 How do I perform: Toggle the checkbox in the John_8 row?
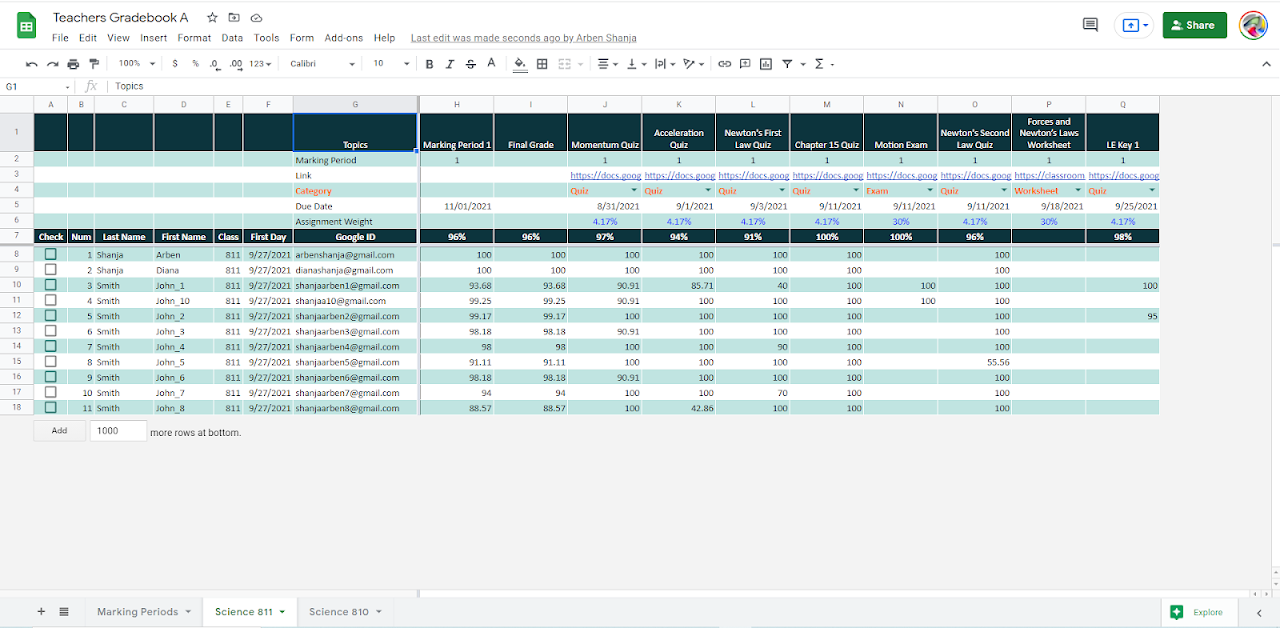click(x=50, y=408)
